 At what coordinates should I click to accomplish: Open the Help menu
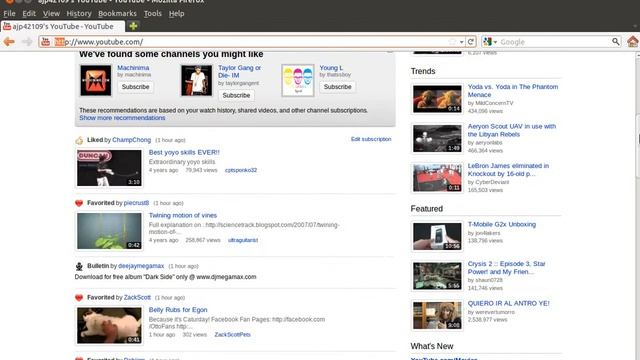coord(176,13)
